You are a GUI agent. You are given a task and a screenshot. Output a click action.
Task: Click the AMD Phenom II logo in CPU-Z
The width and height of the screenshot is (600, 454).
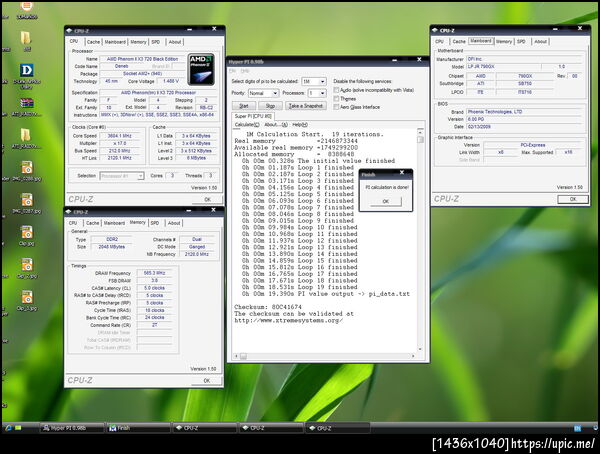(201, 69)
